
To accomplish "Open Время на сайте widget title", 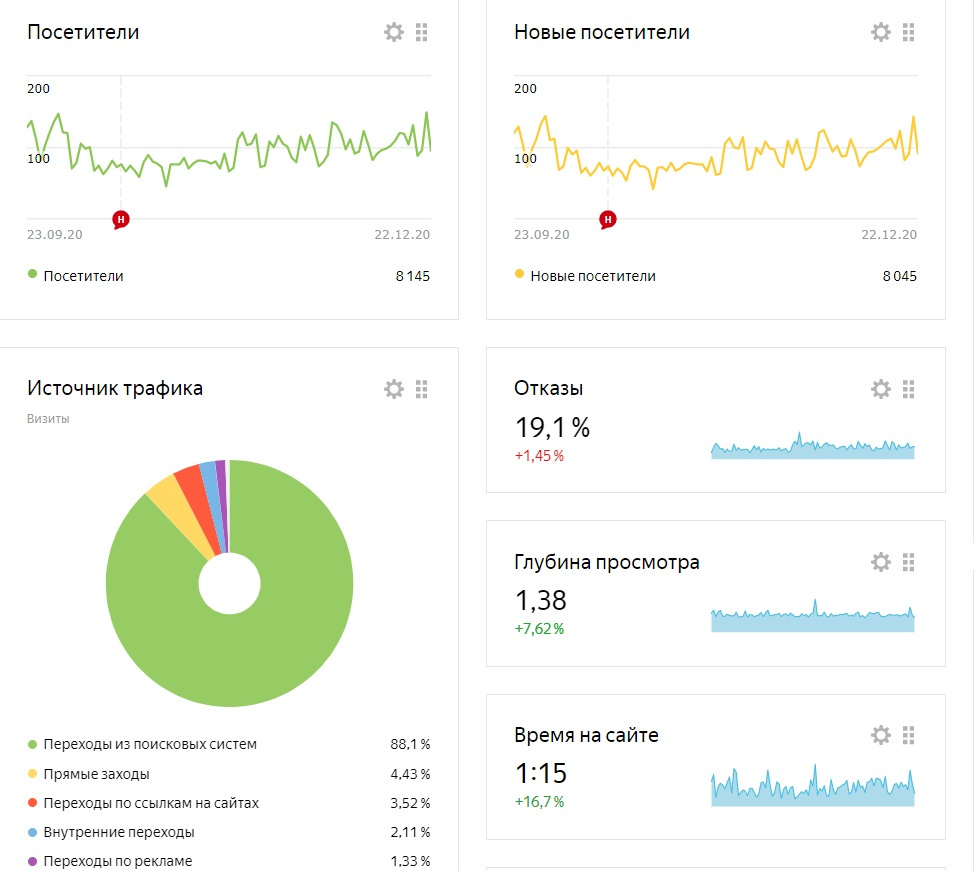I will pos(586,735).
